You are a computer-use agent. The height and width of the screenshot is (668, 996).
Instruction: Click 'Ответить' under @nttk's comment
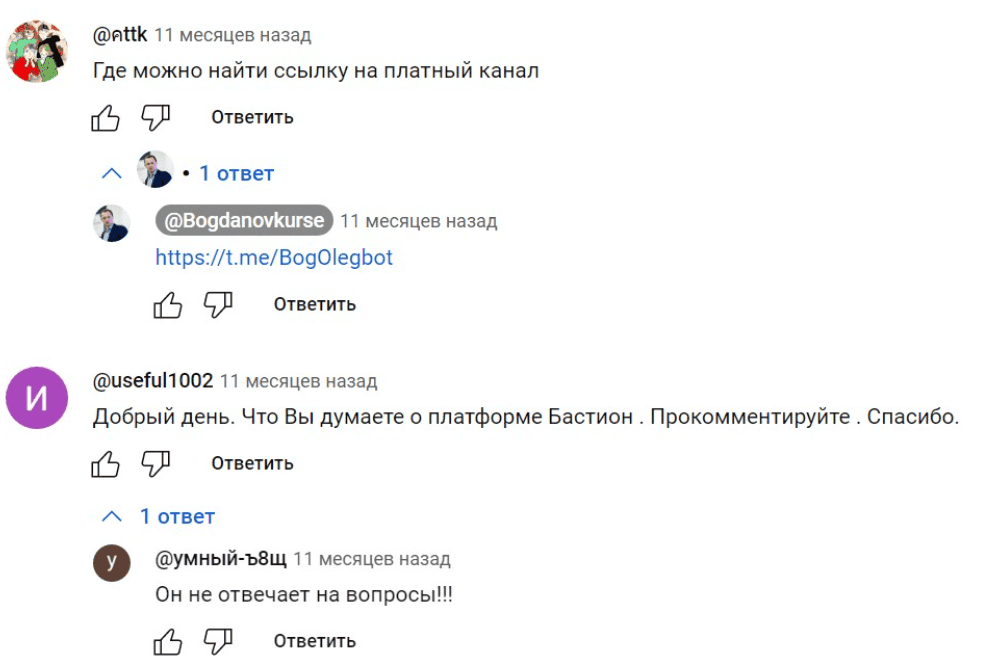251,117
